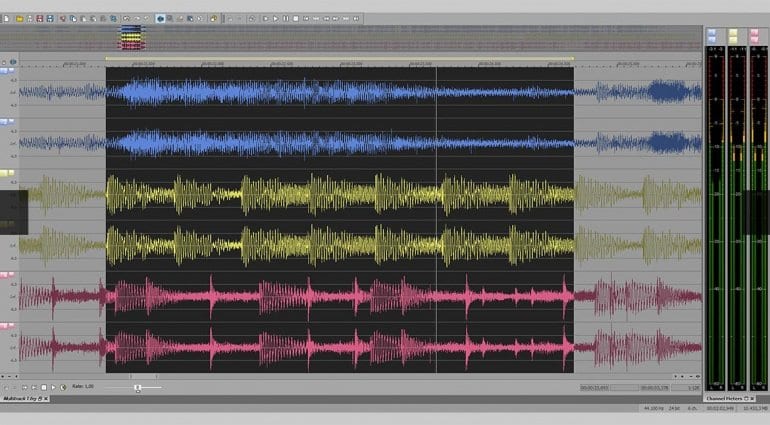Click the yellow help icon in the toolbar
770x425 pixels.
[214, 19]
